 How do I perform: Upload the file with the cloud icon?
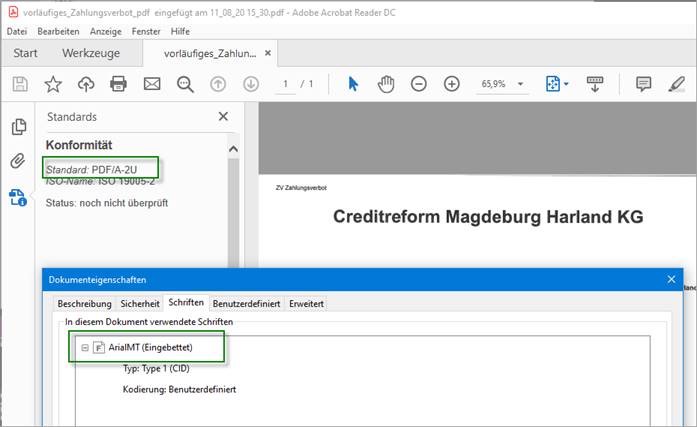pyautogui.click(x=86, y=84)
